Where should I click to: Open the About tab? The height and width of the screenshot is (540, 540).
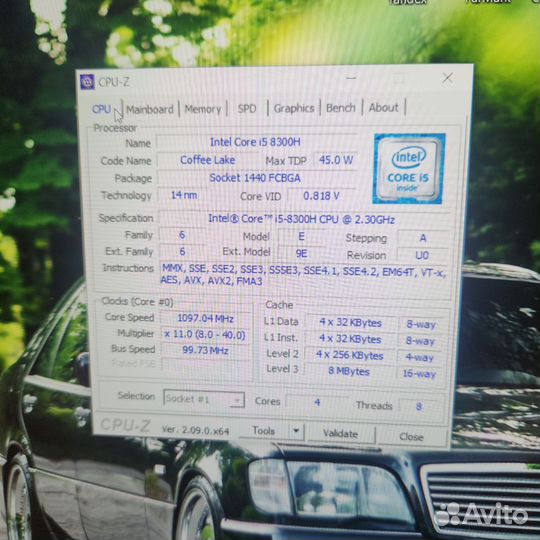pos(384,107)
